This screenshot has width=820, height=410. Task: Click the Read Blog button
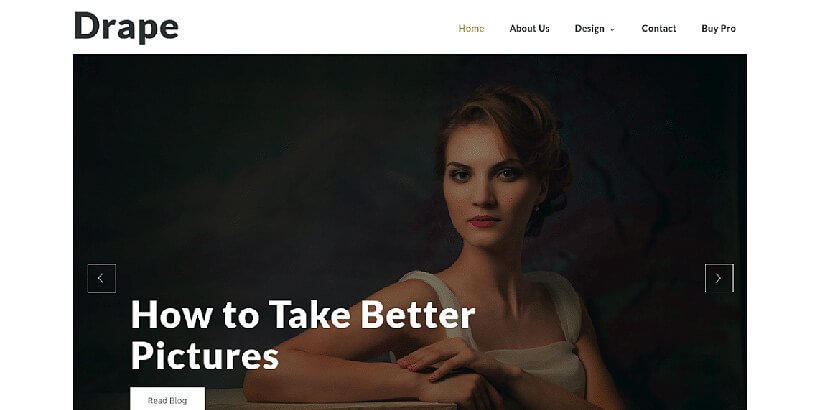pyautogui.click(x=167, y=399)
